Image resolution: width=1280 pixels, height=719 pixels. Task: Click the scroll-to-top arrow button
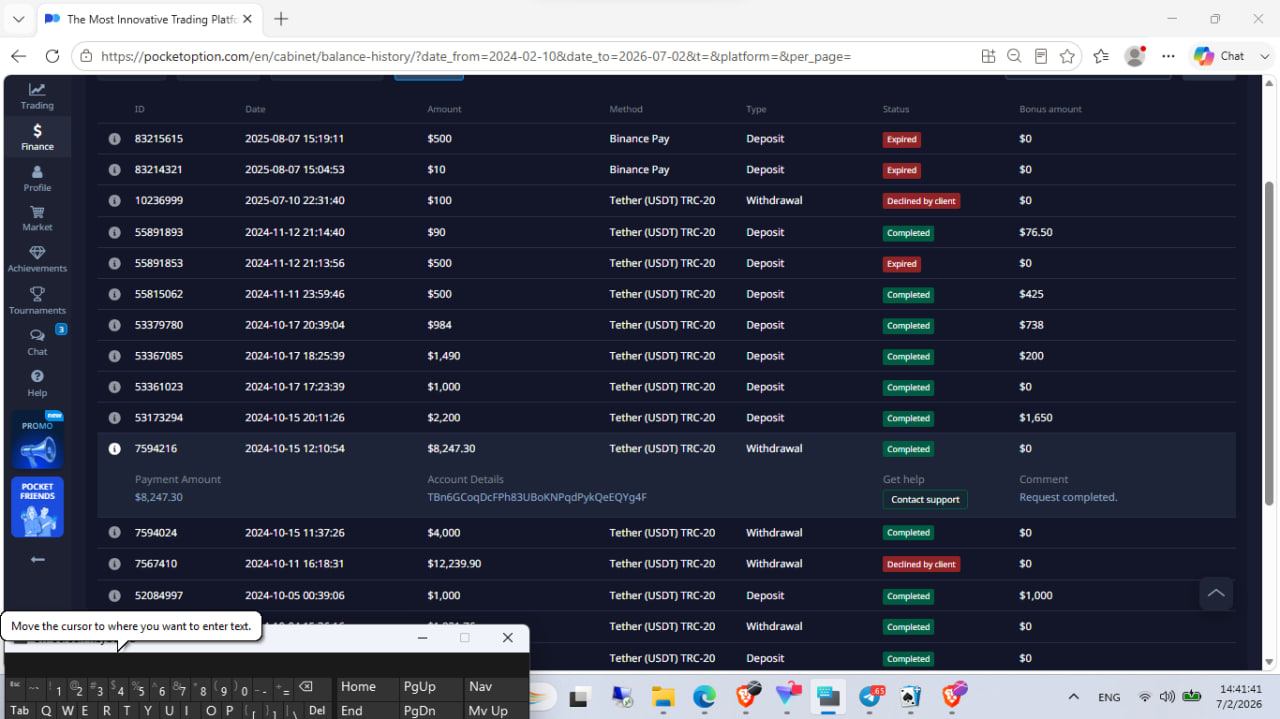pyautogui.click(x=1216, y=593)
